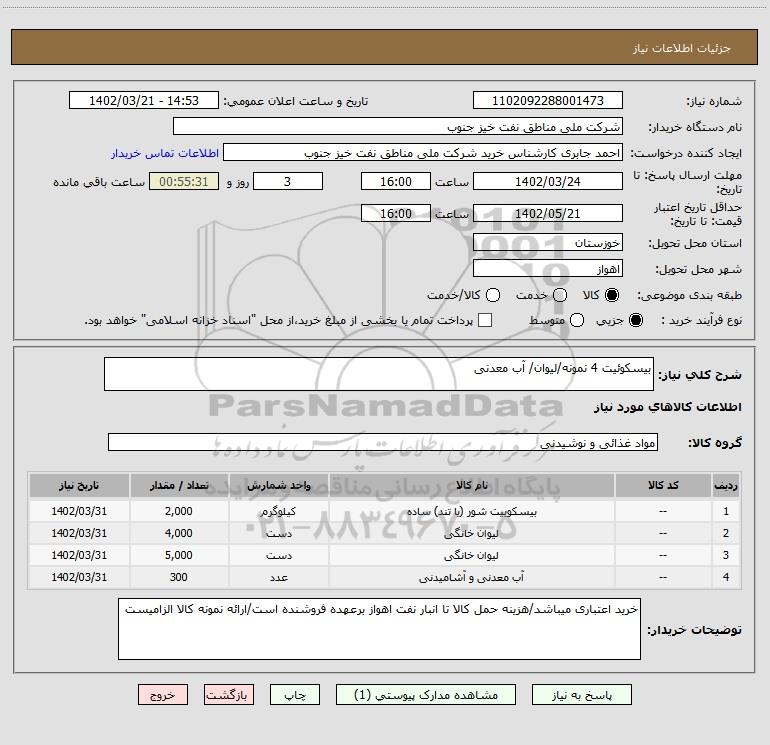The width and height of the screenshot is (770, 745).
Task: Select the کالا radio button
Action: click(x=612, y=295)
